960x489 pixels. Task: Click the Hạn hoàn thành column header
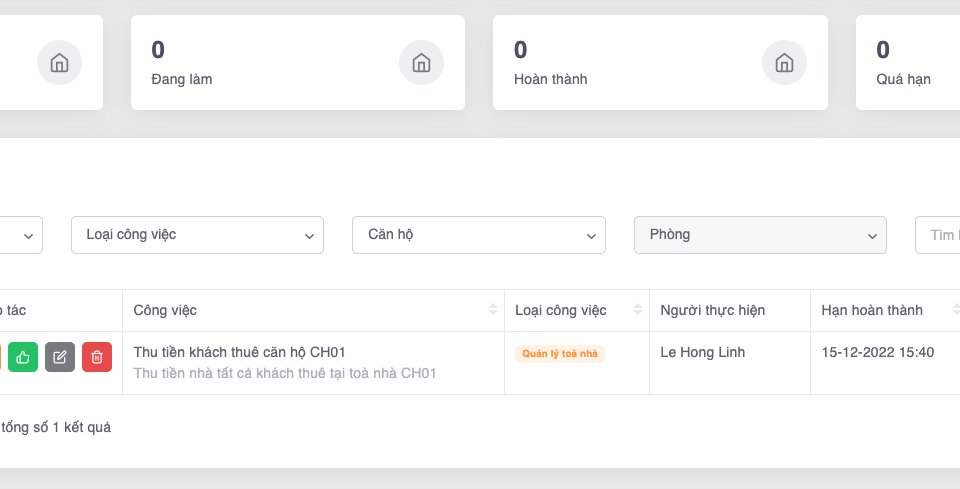tap(872, 310)
